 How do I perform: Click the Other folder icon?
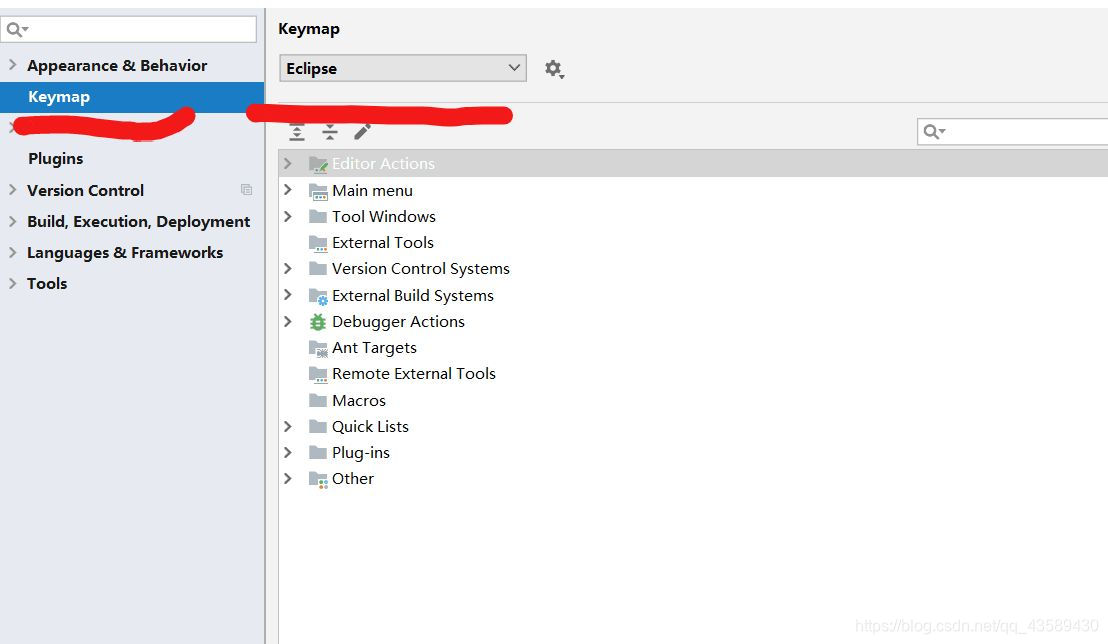click(x=318, y=479)
